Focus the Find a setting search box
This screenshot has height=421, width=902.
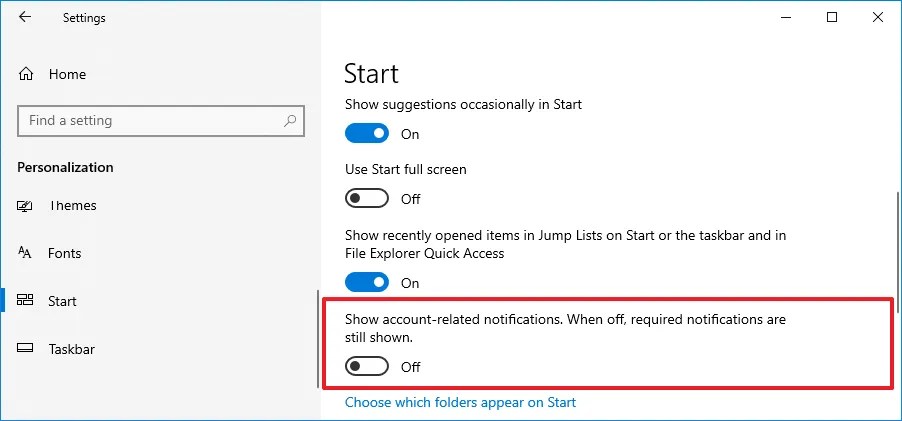[161, 121]
